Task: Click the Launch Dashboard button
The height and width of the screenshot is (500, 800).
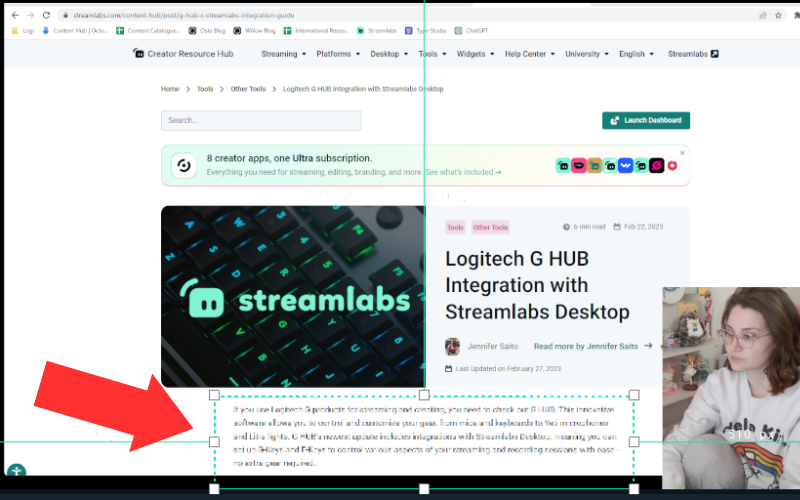Action: click(646, 120)
